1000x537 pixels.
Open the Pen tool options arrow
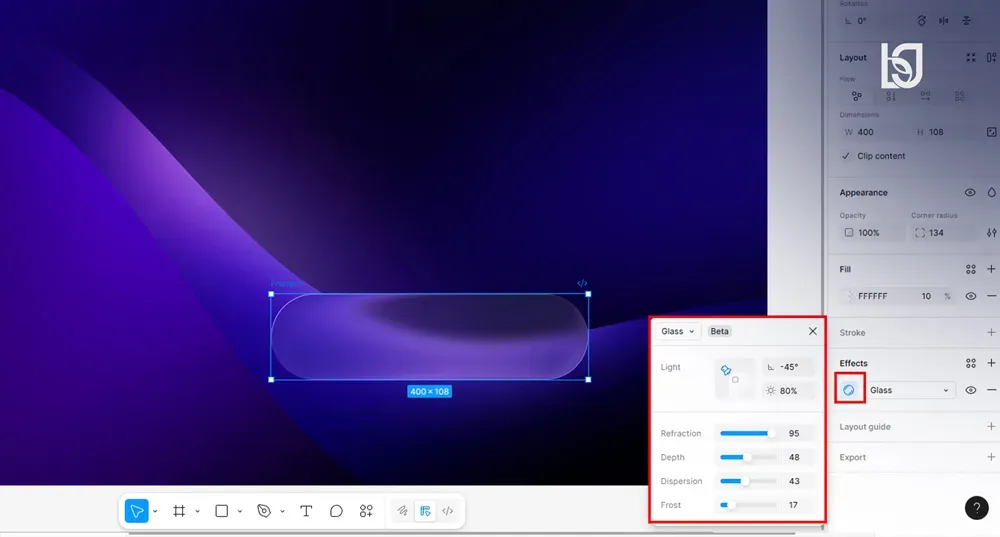[282, 511]
